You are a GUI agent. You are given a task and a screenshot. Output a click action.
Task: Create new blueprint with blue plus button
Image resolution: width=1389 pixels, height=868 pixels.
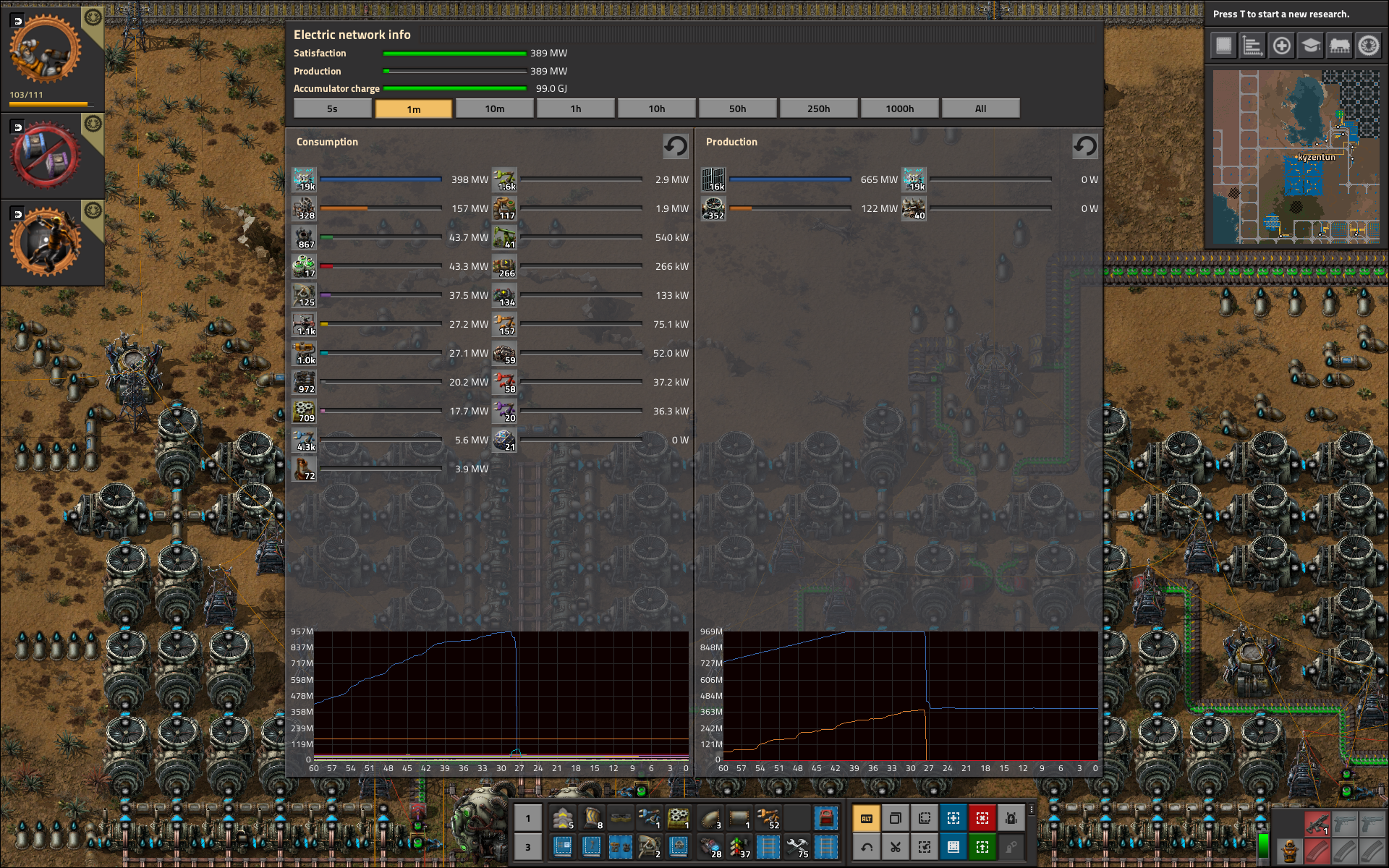coord(953,819)
